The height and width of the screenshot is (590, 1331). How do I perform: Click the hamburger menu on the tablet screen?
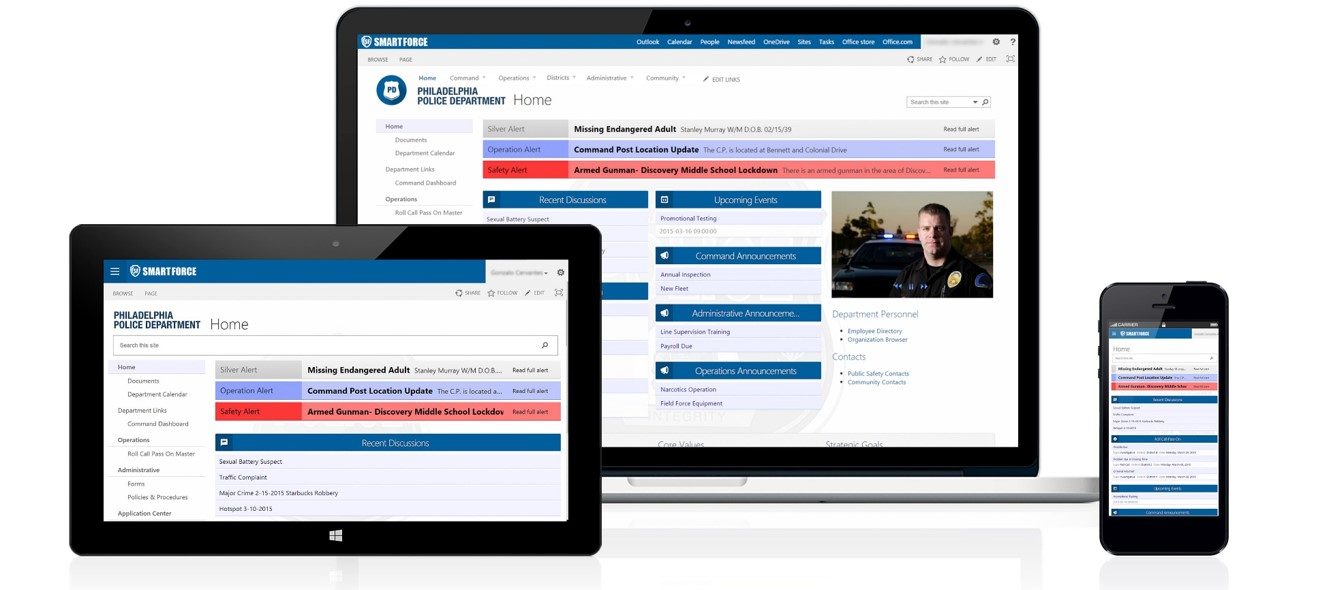click(115, 272)
